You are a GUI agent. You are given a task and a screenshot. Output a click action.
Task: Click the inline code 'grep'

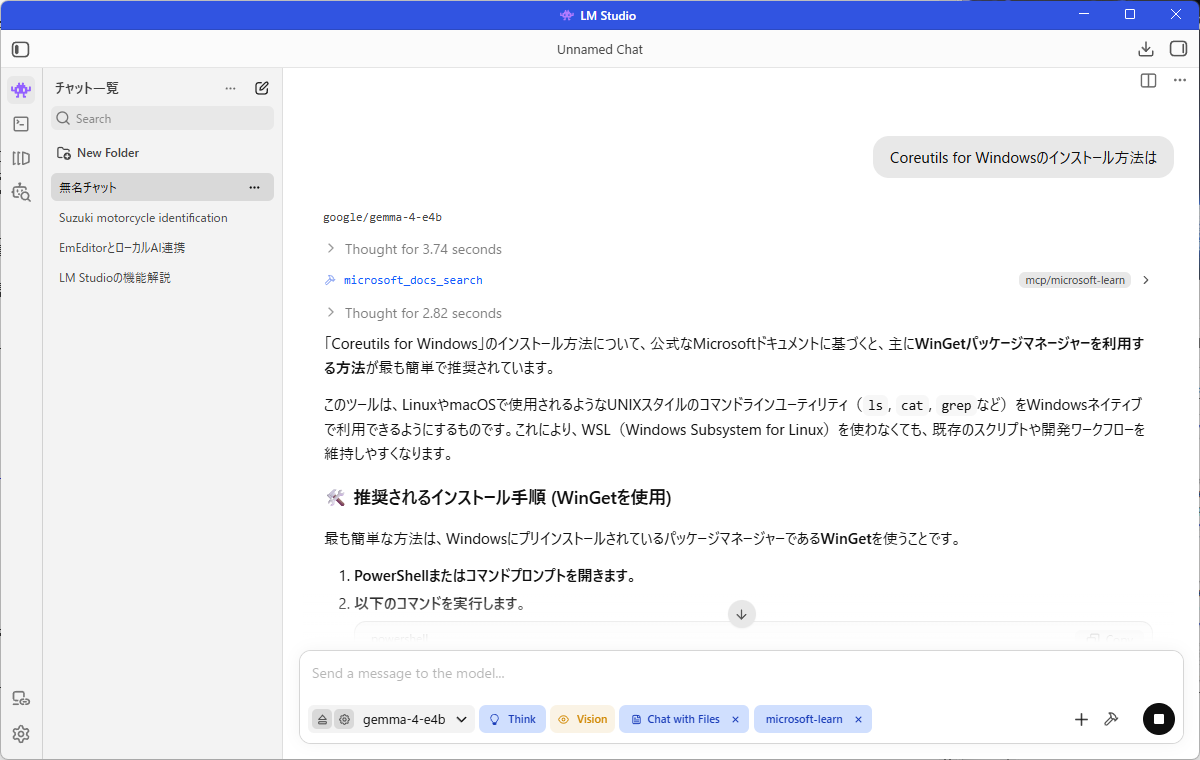tap(956, 406)
